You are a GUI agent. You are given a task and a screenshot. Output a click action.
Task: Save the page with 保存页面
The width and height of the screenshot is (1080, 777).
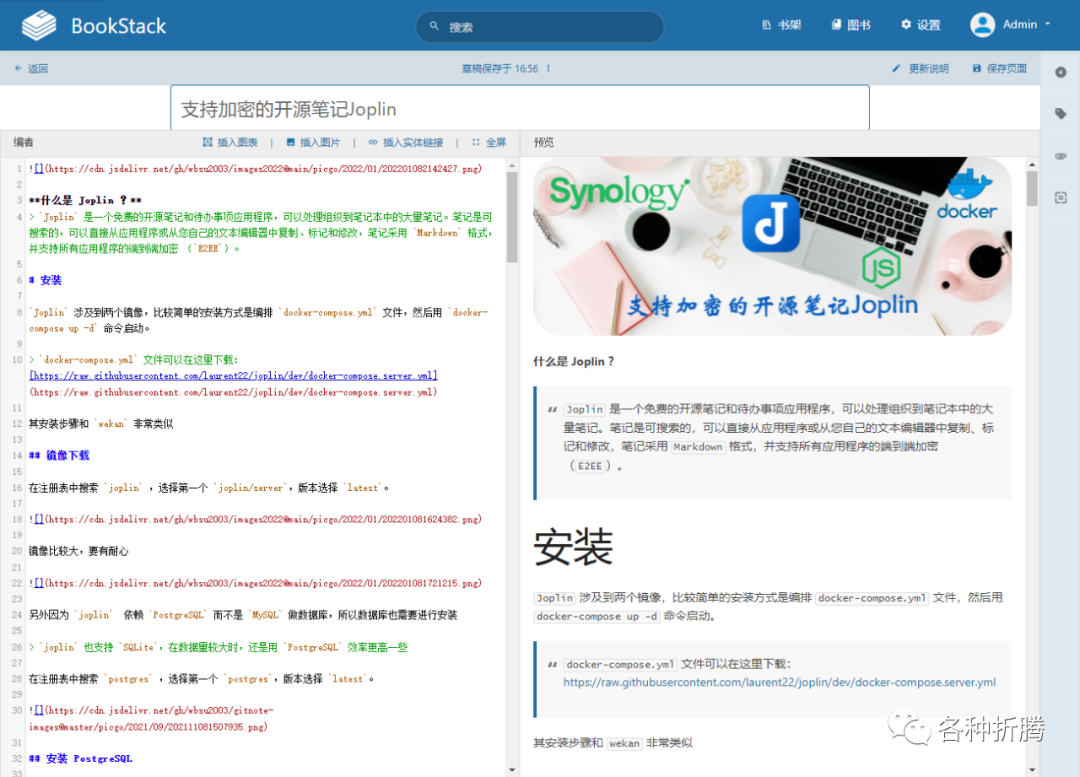point(999,68)
